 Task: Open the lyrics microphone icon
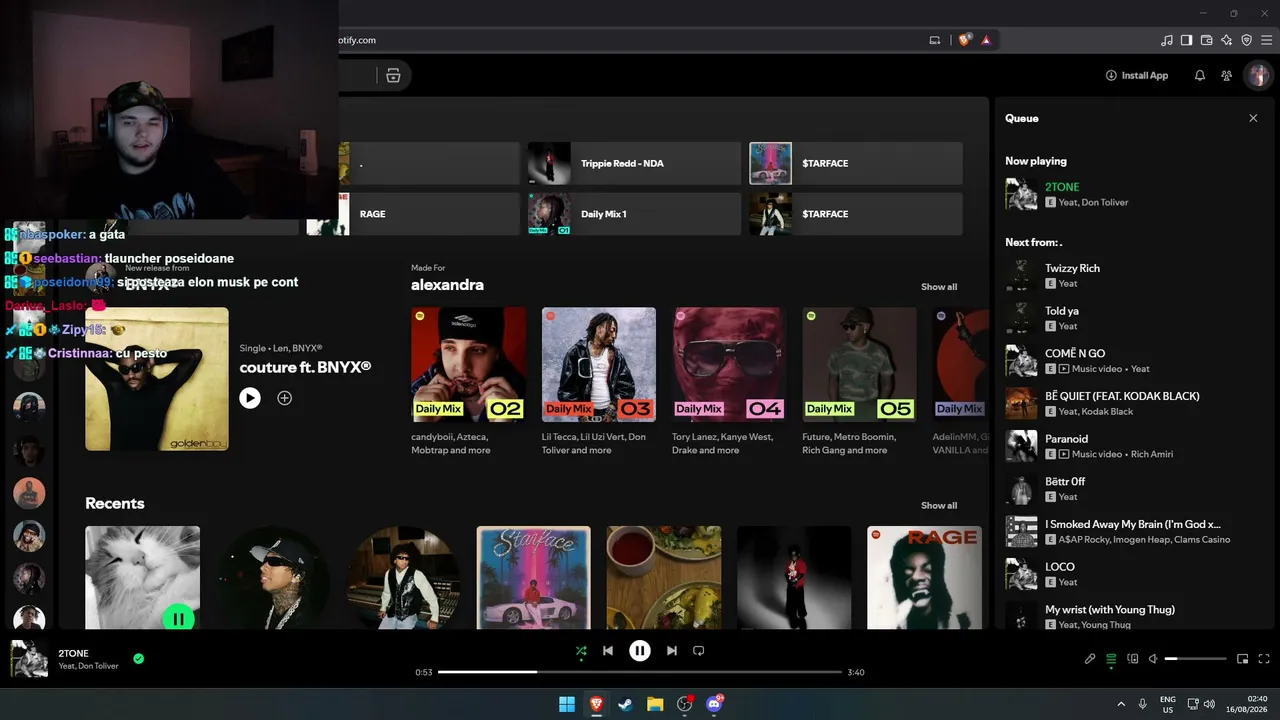coord(1090,659)
